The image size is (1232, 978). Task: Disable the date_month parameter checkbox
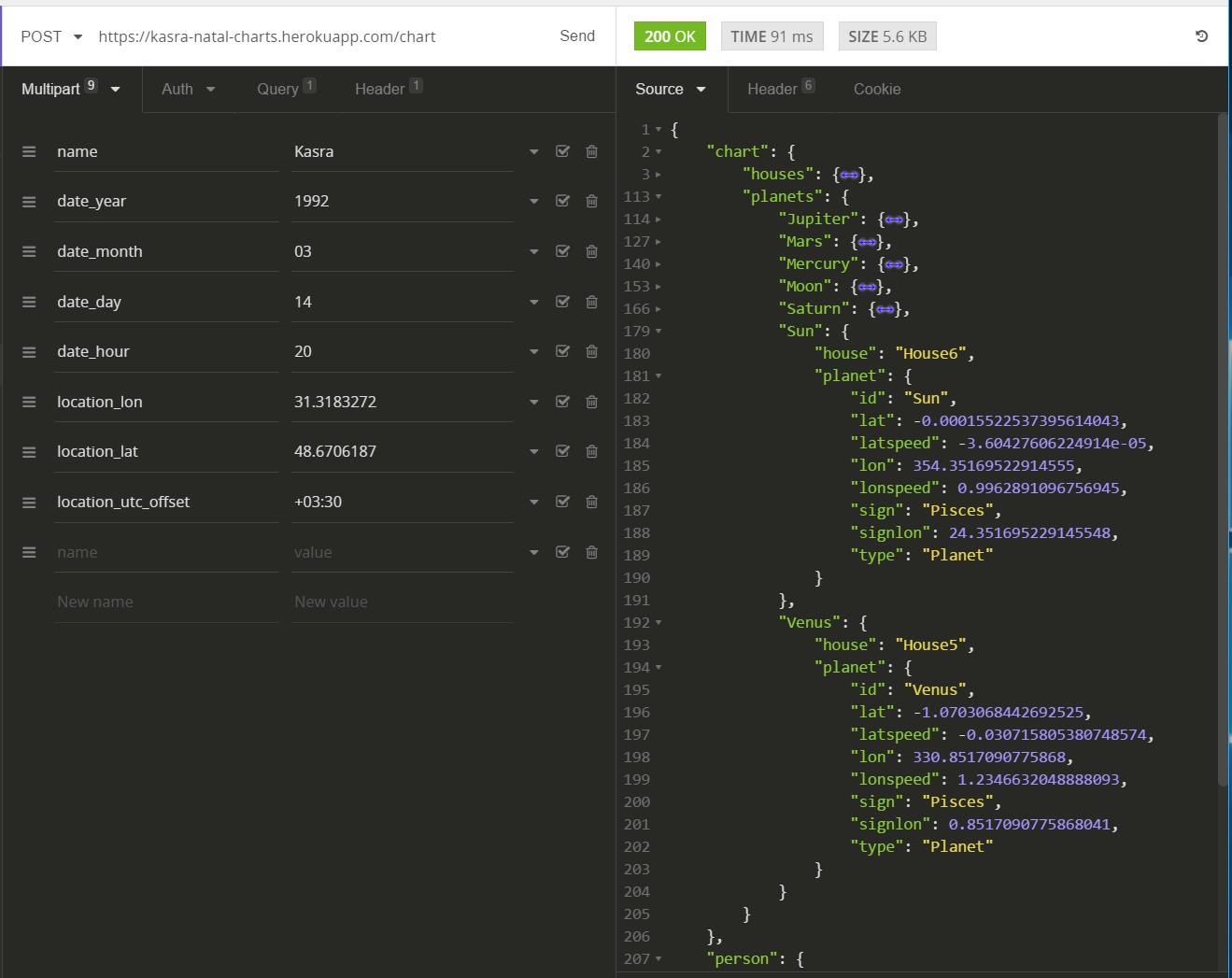tap(562, 251)
